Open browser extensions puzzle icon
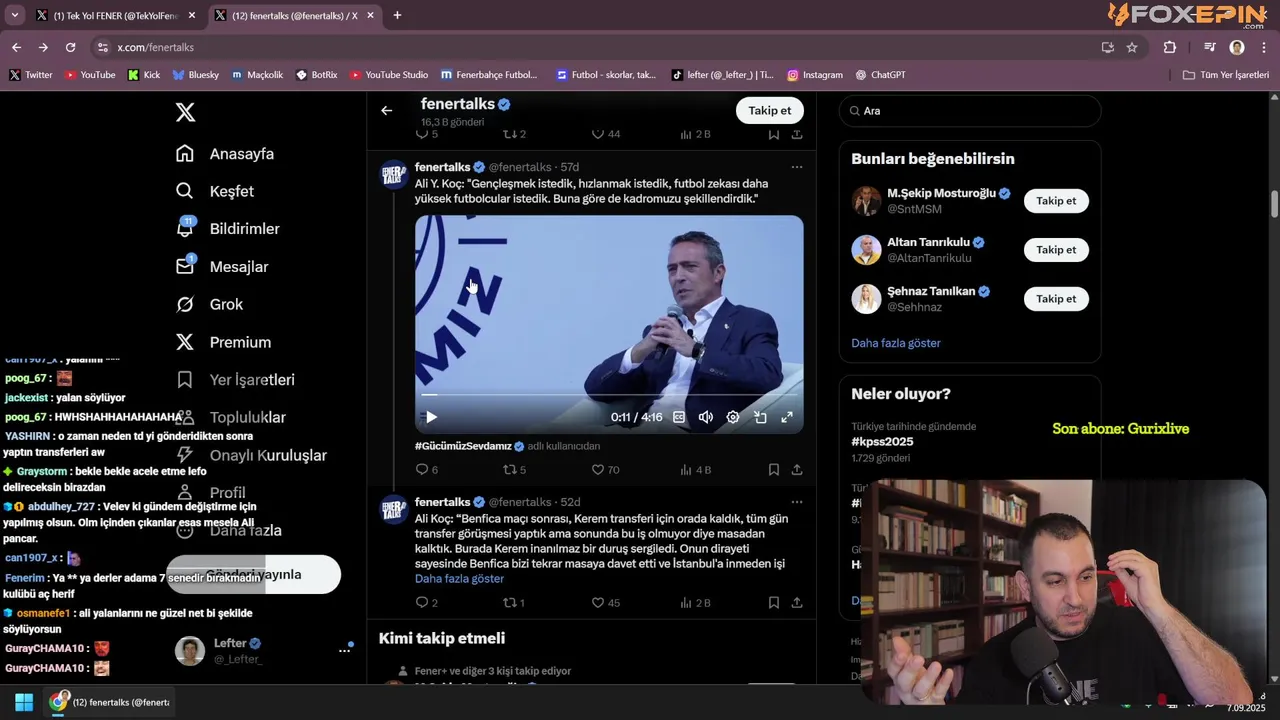The height and width of the screenshot is (720, 1280). [x=1170, y=47]
